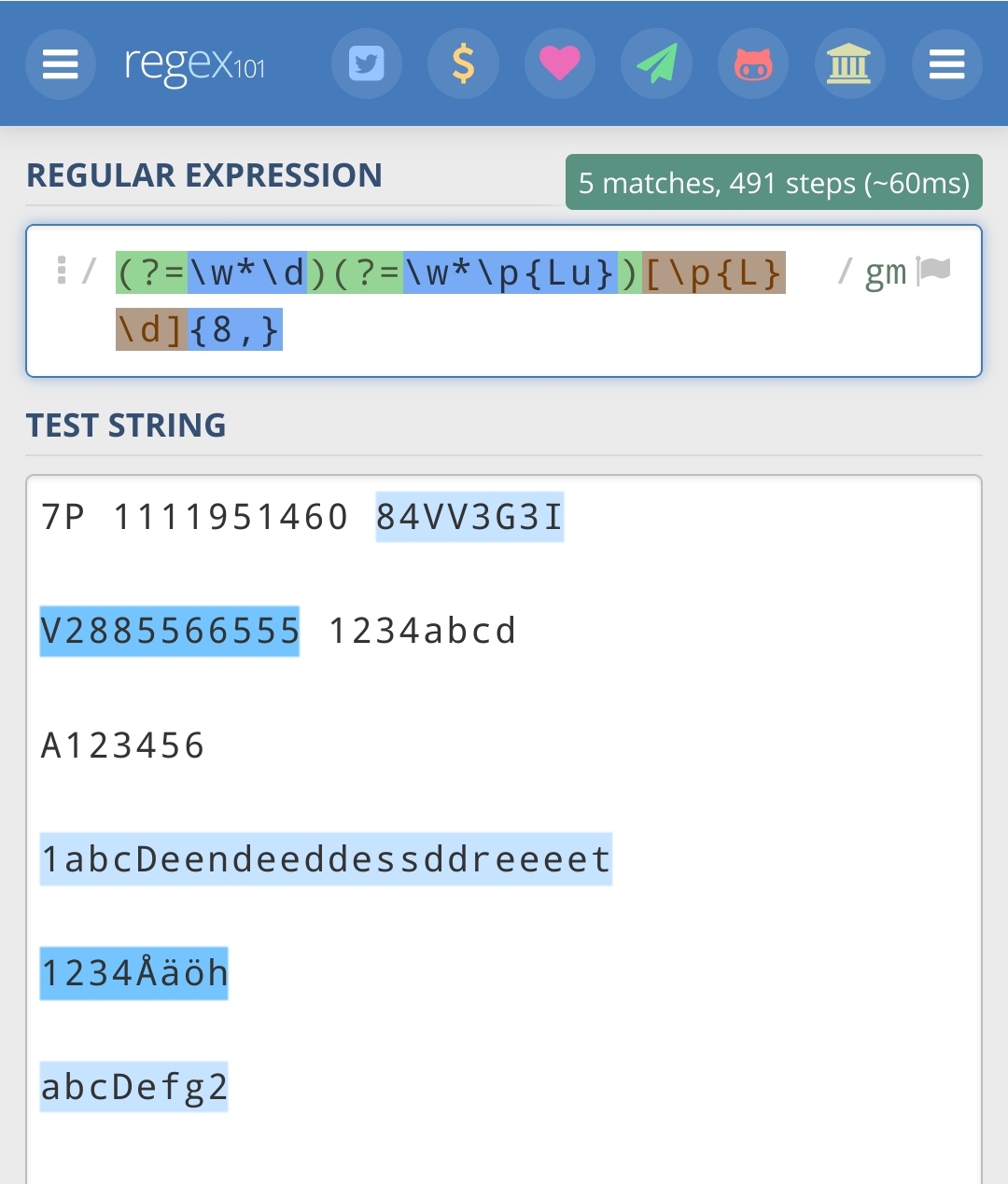The image size is (1008, 1184).
Task: Collapse the TEST STRING section header
Action: (126, 425)
